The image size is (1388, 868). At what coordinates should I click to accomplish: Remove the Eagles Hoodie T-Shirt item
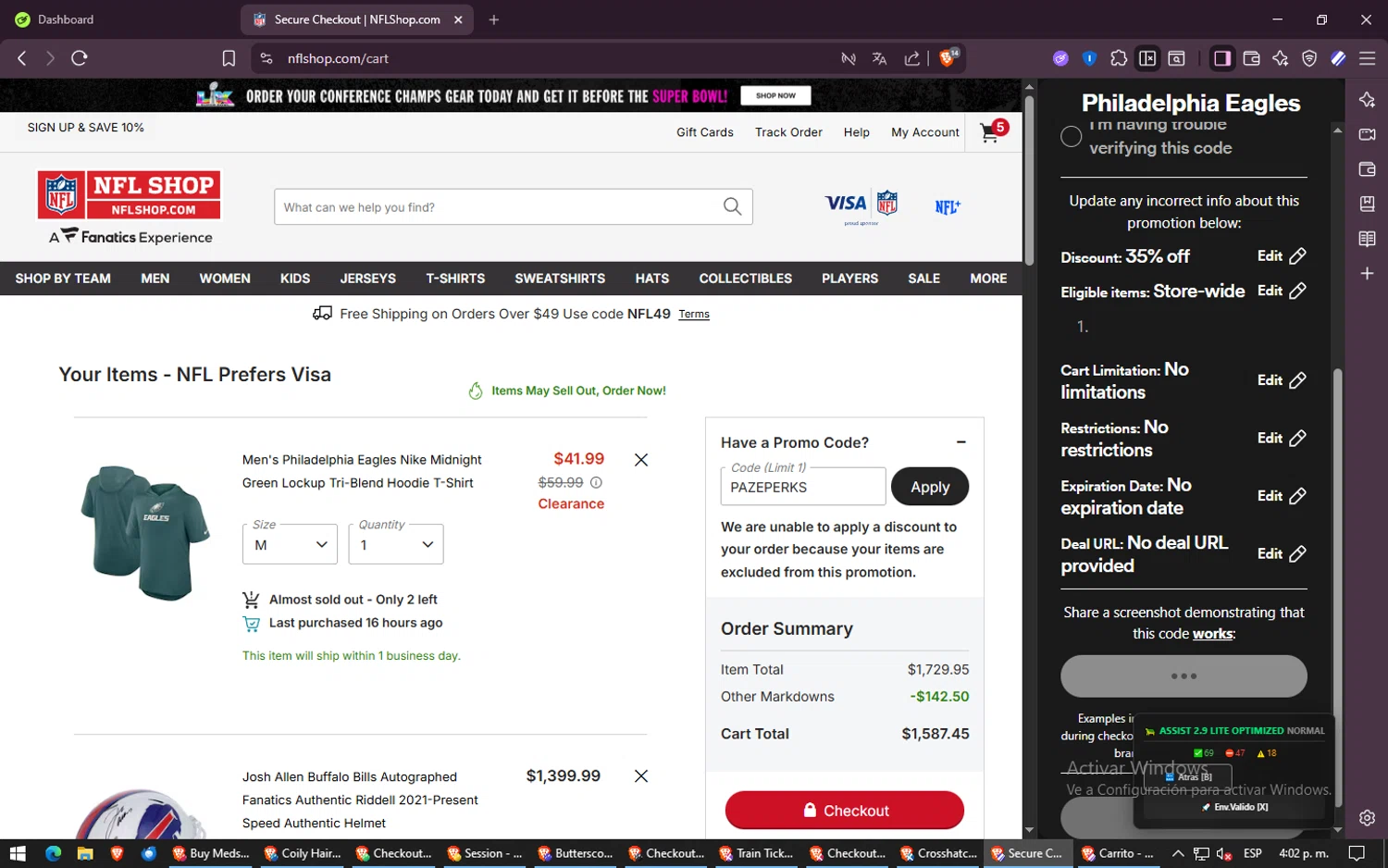[x=640, y=460]
